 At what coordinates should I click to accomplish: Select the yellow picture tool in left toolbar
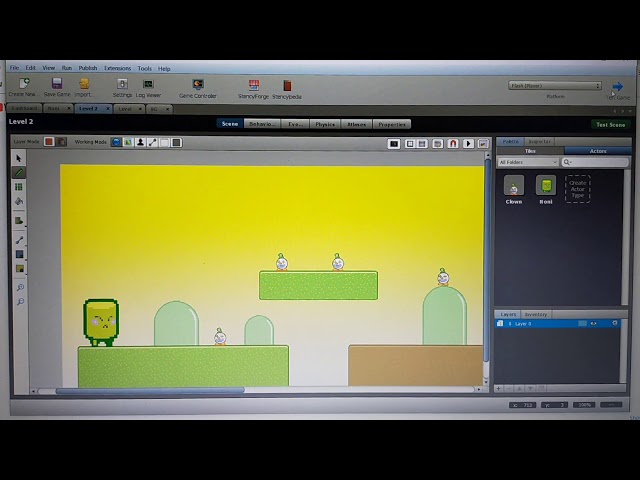tap(20, 269)
